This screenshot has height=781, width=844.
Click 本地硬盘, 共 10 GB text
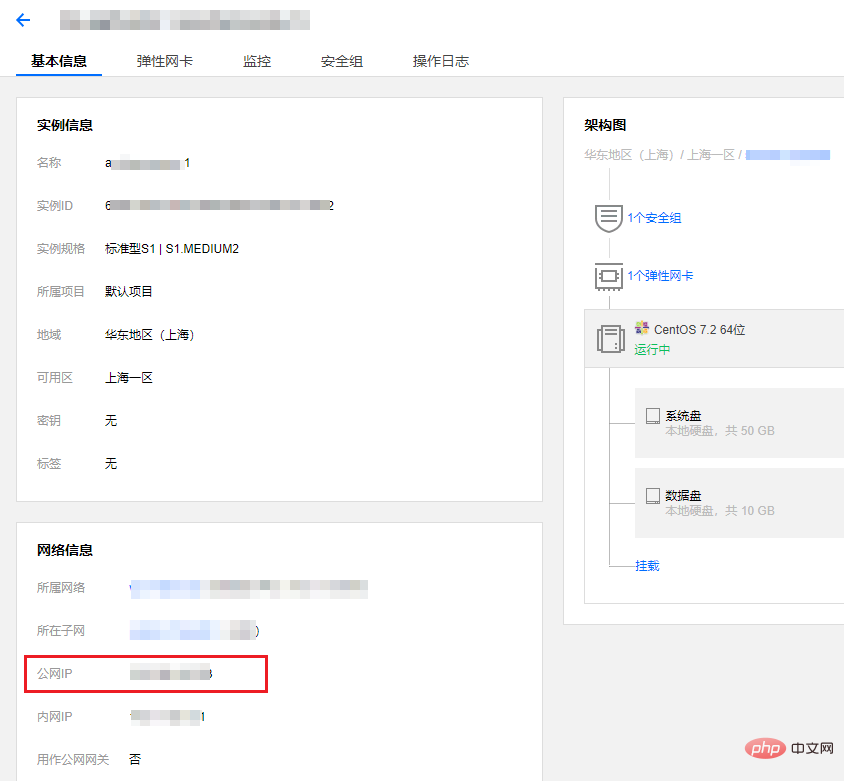(720, 511)
